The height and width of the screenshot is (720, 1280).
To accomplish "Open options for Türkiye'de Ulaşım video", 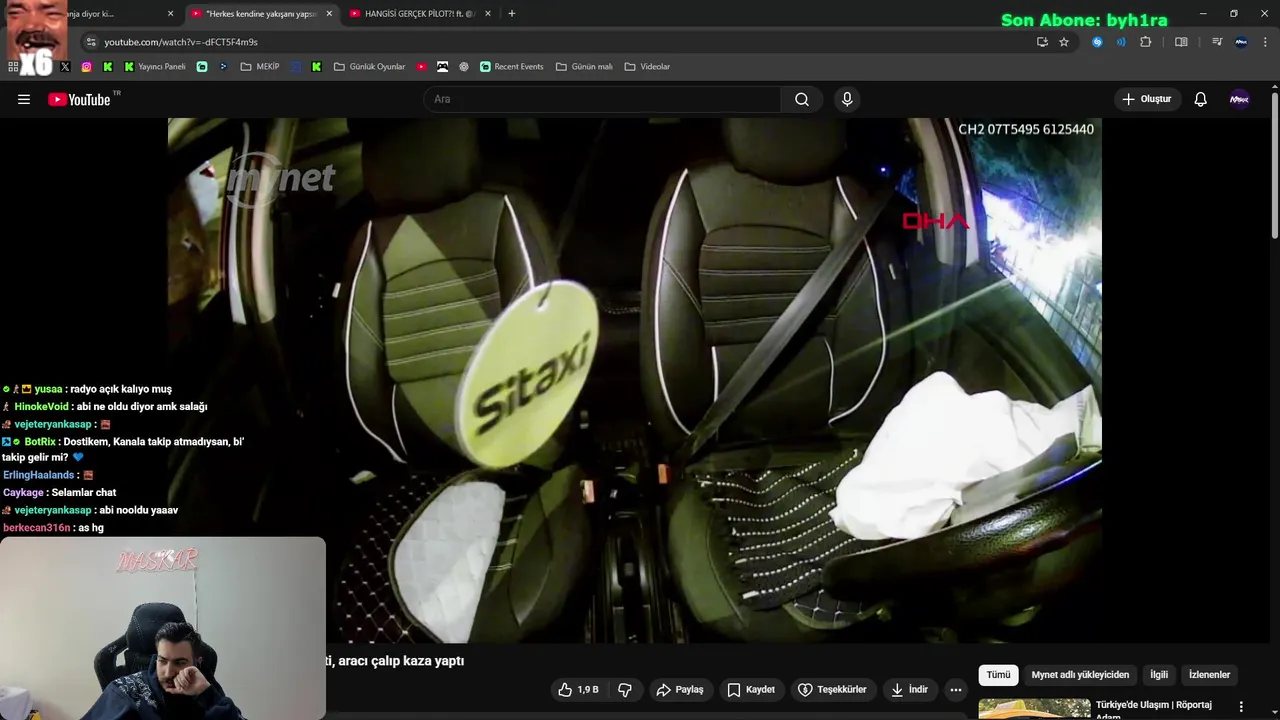I will [x=1241, y=706].
